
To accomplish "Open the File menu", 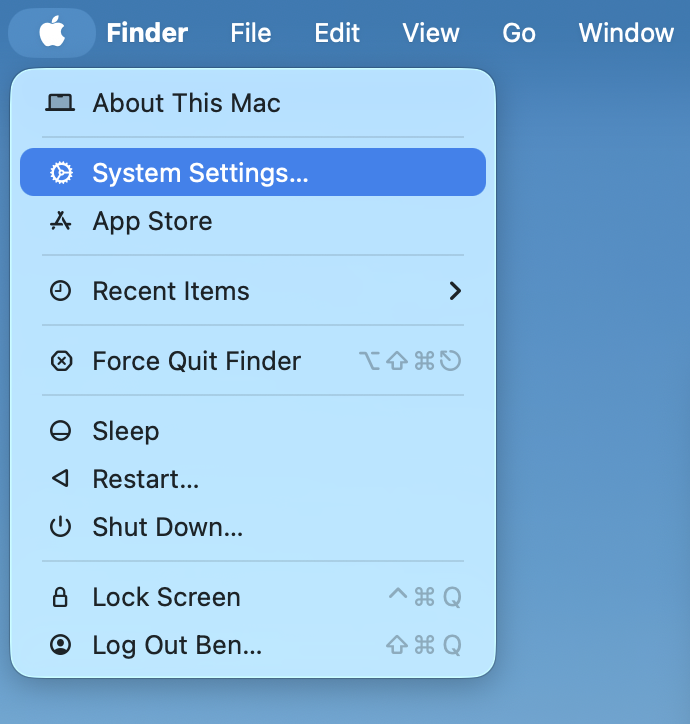I will point(250,33).
